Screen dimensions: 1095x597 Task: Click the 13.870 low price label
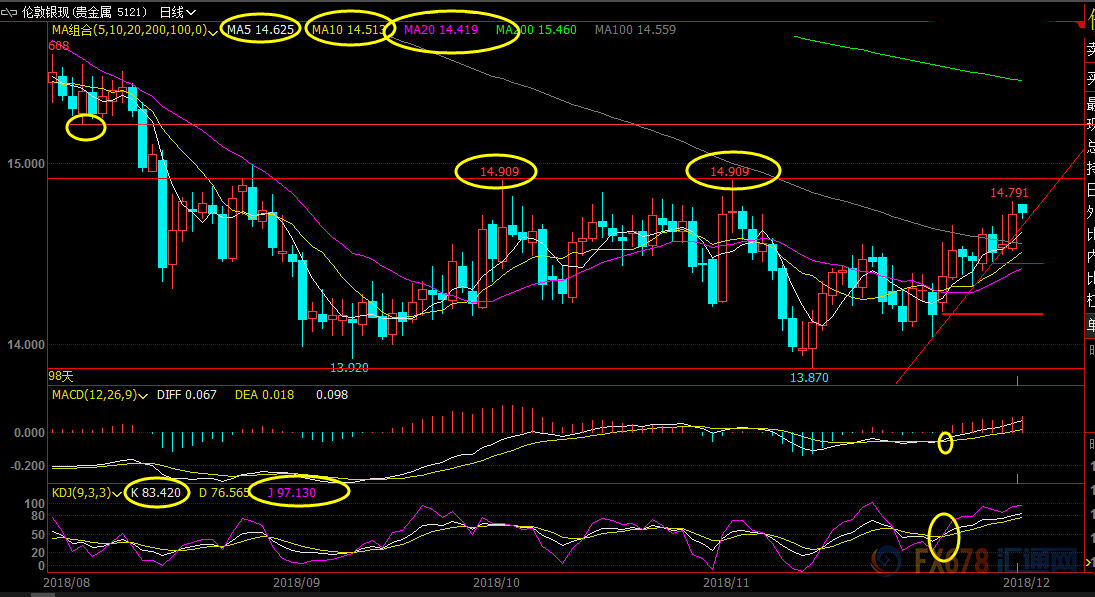click(809, 378)
